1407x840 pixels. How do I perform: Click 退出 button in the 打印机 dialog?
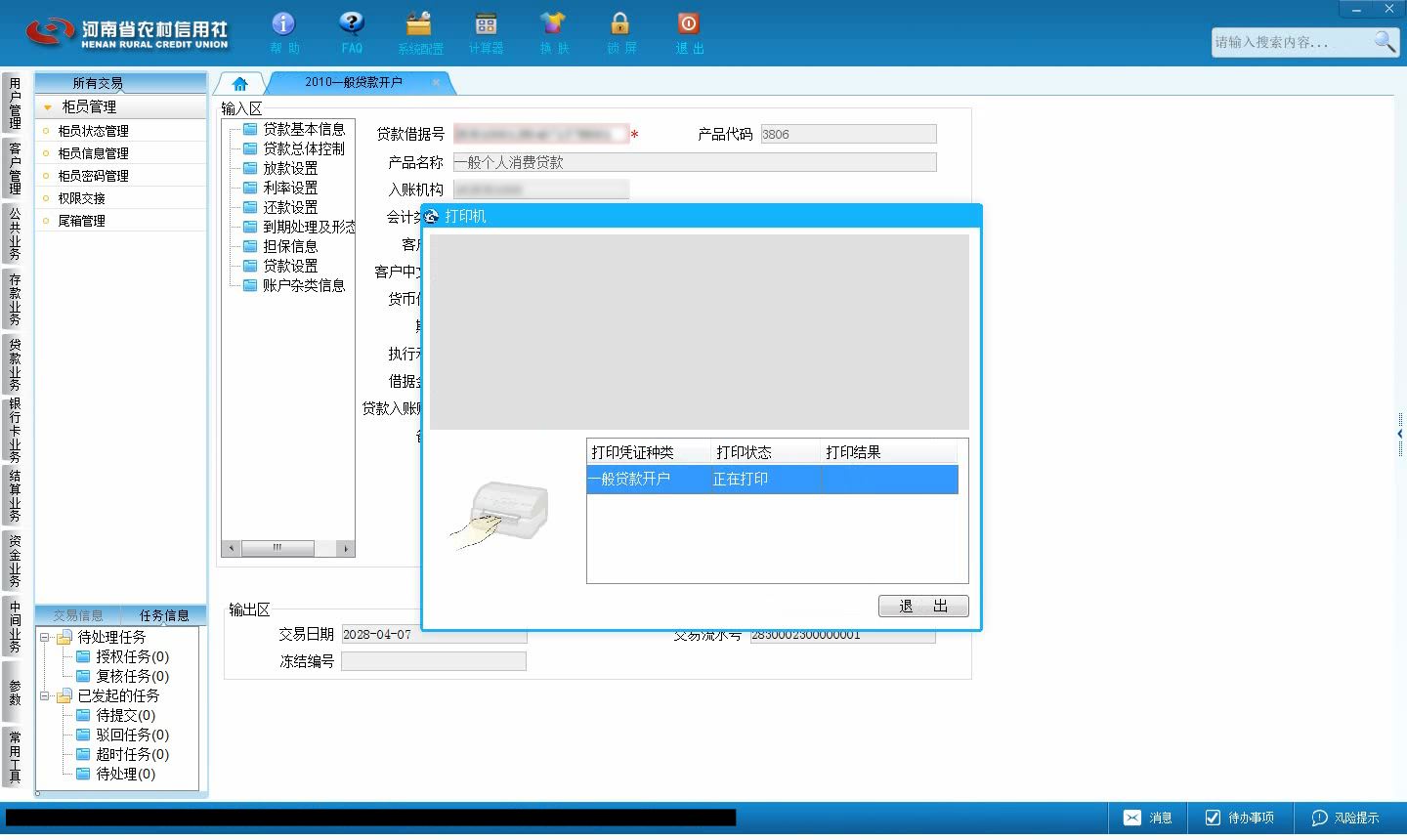click(923, 607)
